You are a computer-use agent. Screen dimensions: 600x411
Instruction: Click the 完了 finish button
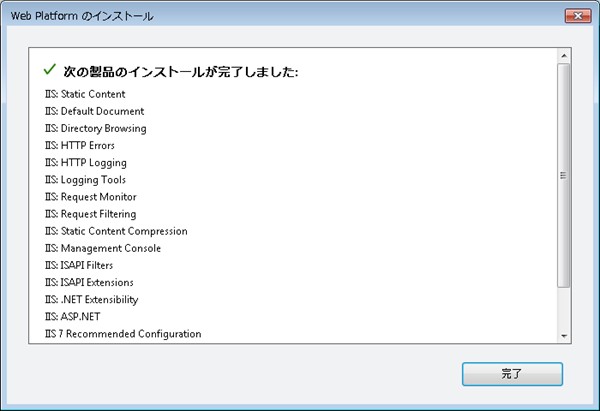(x=512, y=373)
